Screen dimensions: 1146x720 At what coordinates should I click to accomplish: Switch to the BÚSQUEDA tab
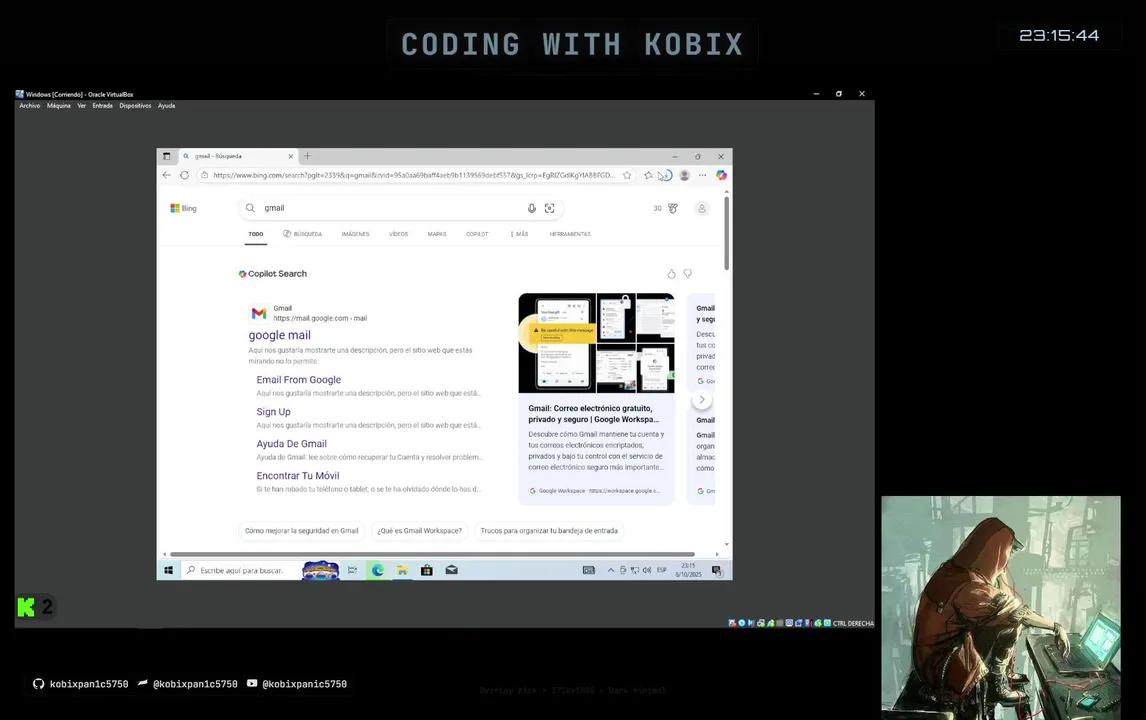tap(303, 234)
